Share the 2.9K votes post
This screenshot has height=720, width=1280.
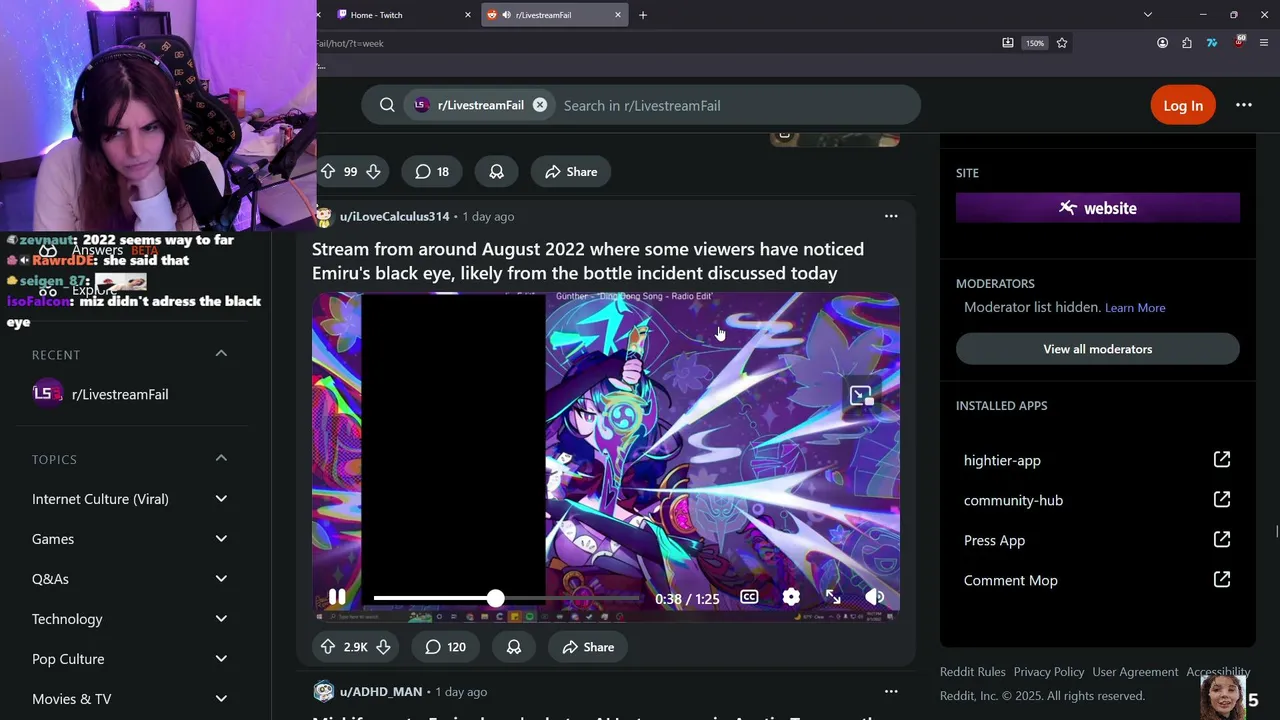click(588, 647)
